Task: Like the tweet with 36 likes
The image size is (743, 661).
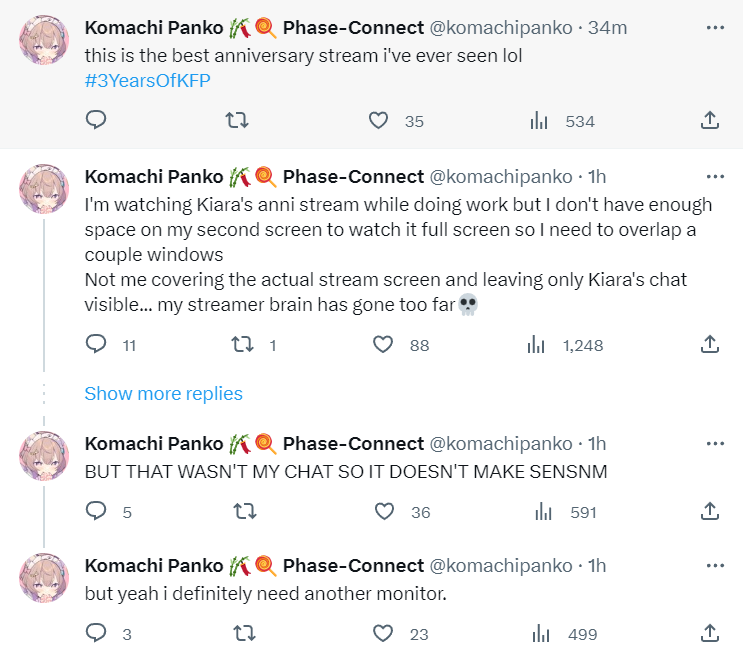Action: coord(384,512)
